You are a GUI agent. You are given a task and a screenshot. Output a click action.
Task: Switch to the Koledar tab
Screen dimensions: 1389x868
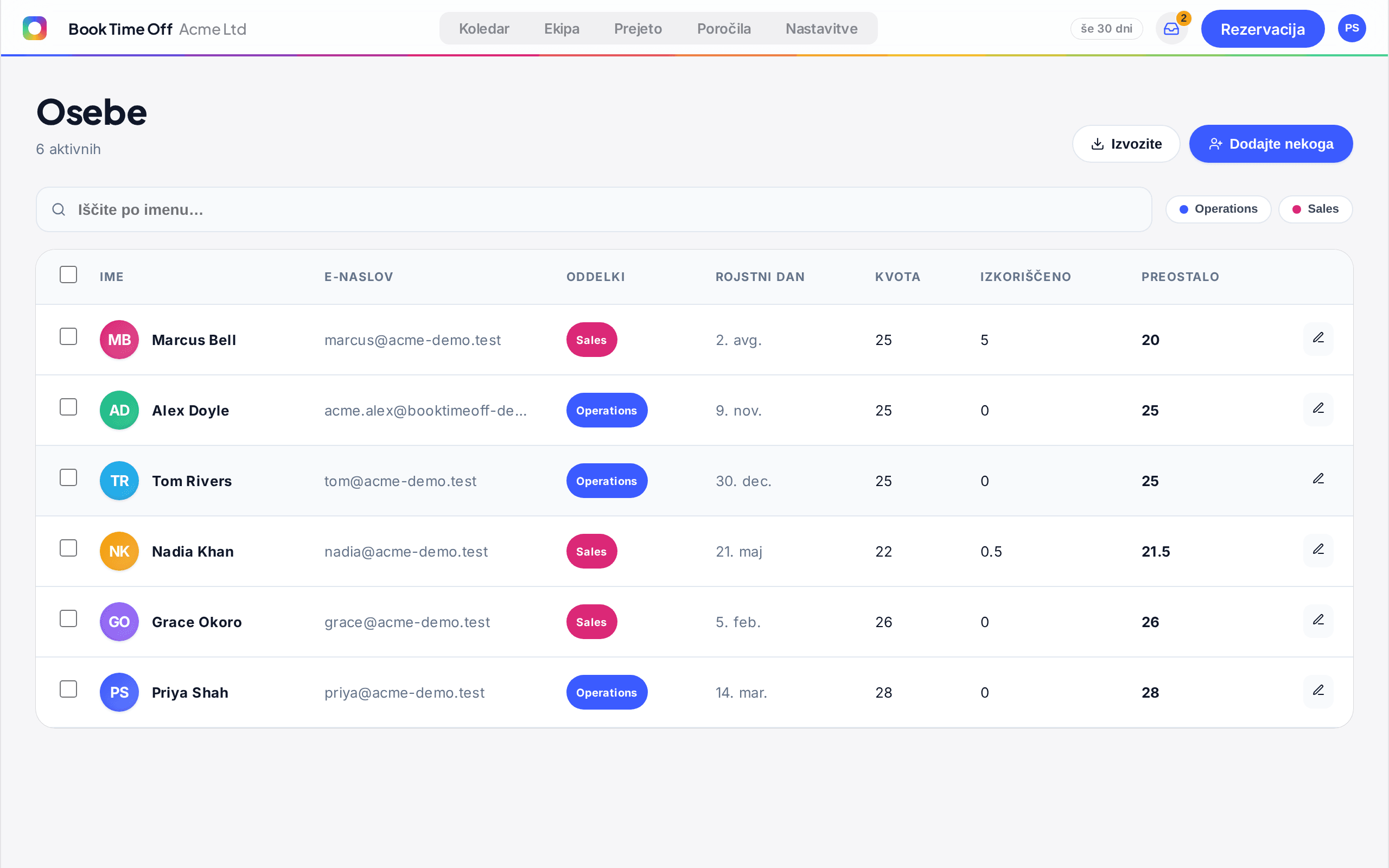coord(484,29)
